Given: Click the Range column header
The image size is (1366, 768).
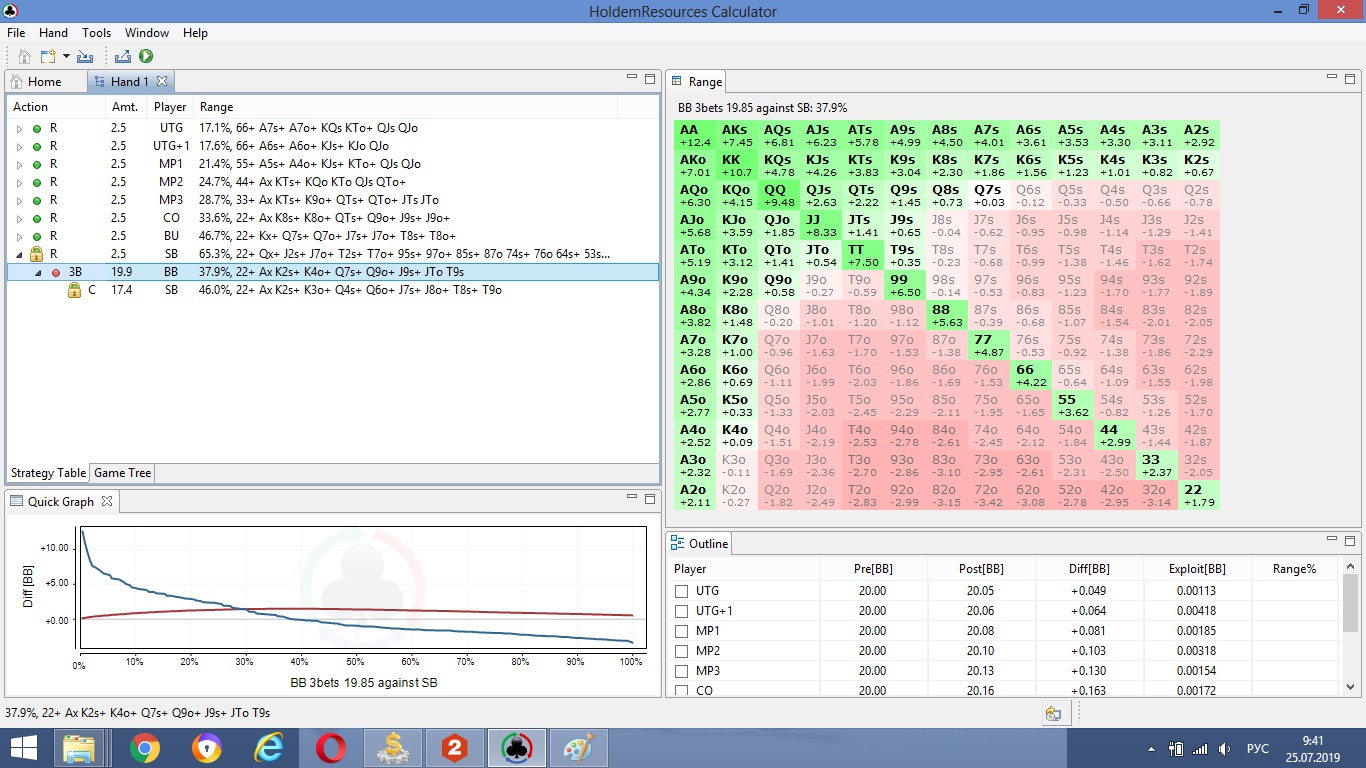Looking at the screenshot, I should (406, 107).
